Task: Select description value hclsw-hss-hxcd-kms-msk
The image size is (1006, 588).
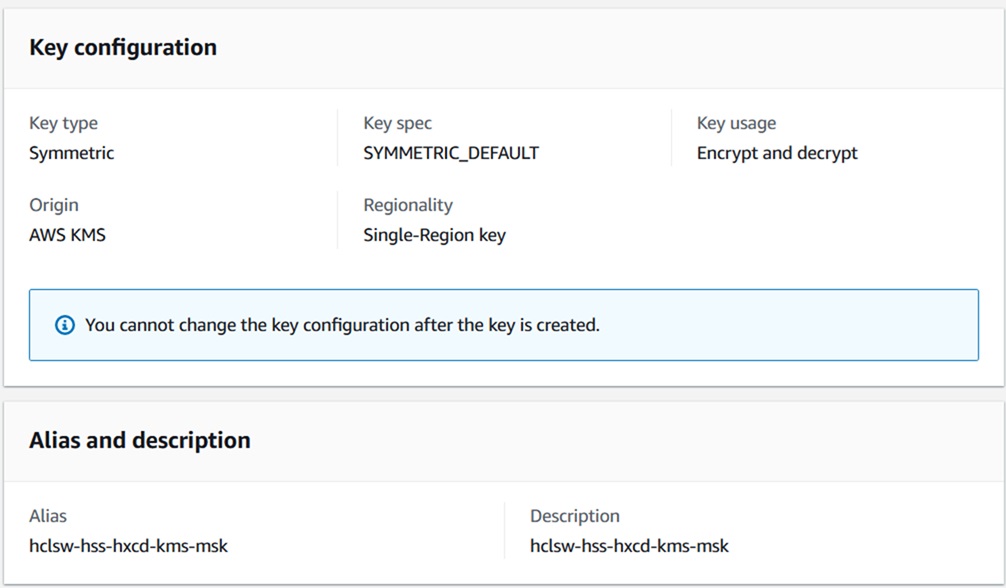Action: (x=629, y=546)
